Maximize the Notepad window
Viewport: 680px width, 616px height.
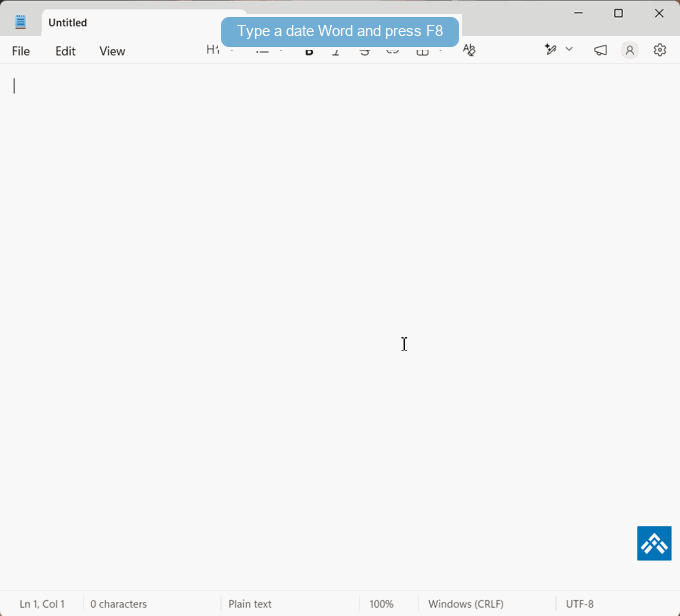tap(618, 13)
